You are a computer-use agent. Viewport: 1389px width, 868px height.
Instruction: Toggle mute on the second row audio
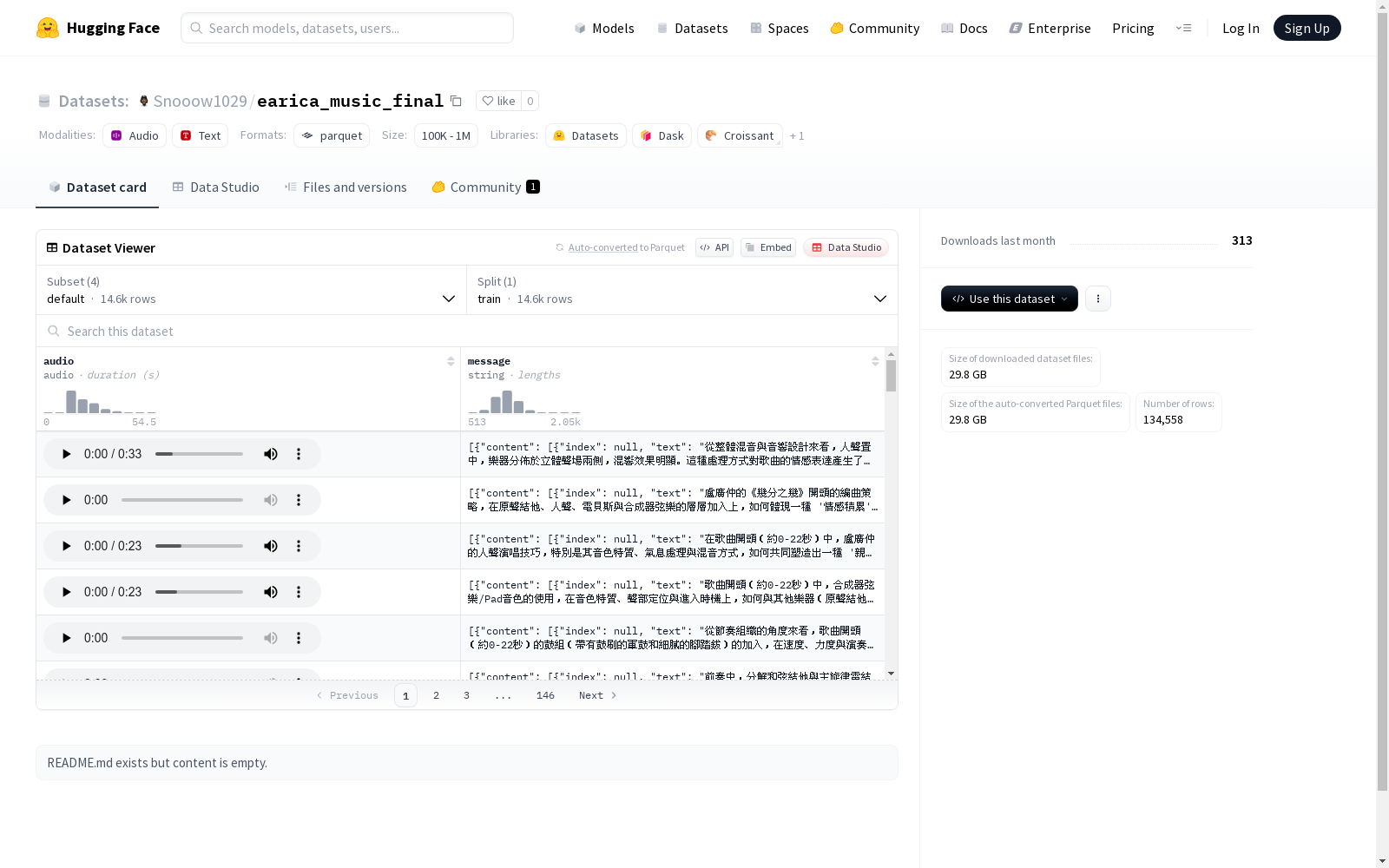(x=271, y=500)
